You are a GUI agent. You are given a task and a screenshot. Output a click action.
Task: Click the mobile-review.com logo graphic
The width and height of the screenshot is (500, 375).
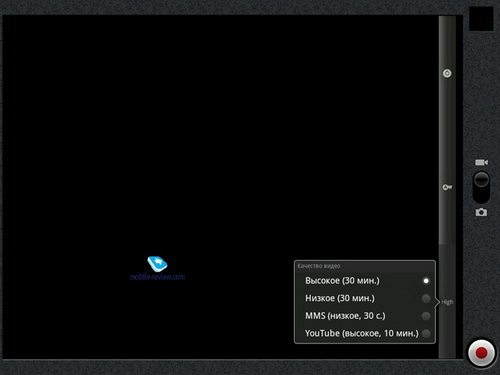pos(157,264)
